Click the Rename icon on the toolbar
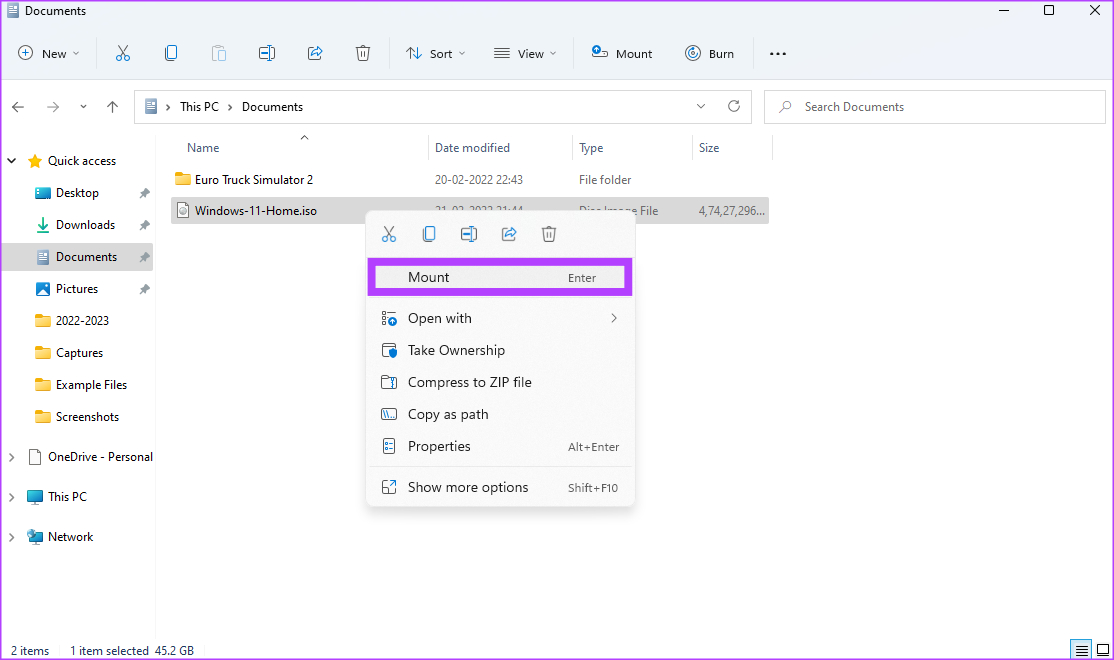The height and width of the screenshot is (660, 1114). pyautogui.click(x=267, y=53)
